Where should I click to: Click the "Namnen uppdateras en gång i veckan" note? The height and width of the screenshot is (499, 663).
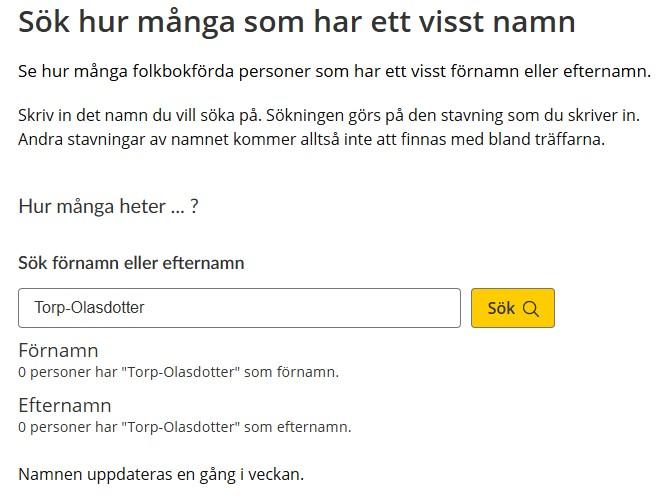pyautogui.click(x=161, y=474)
